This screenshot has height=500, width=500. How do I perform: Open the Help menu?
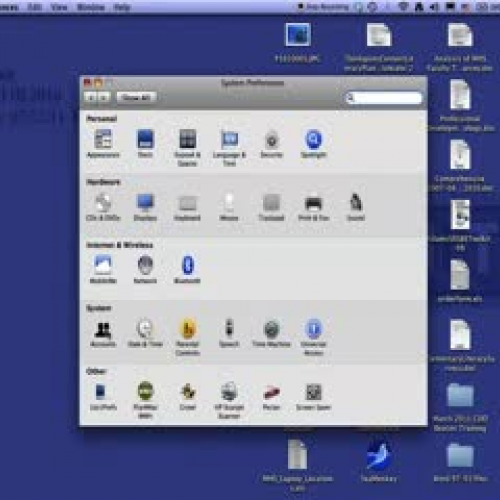(x=122, y=7)
